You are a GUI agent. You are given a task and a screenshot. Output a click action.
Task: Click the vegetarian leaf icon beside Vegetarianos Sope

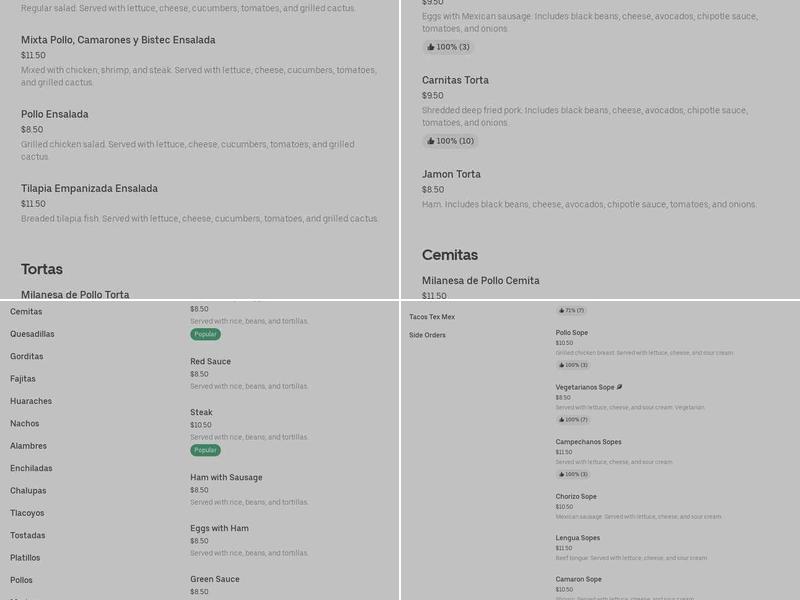pos(620,387)
